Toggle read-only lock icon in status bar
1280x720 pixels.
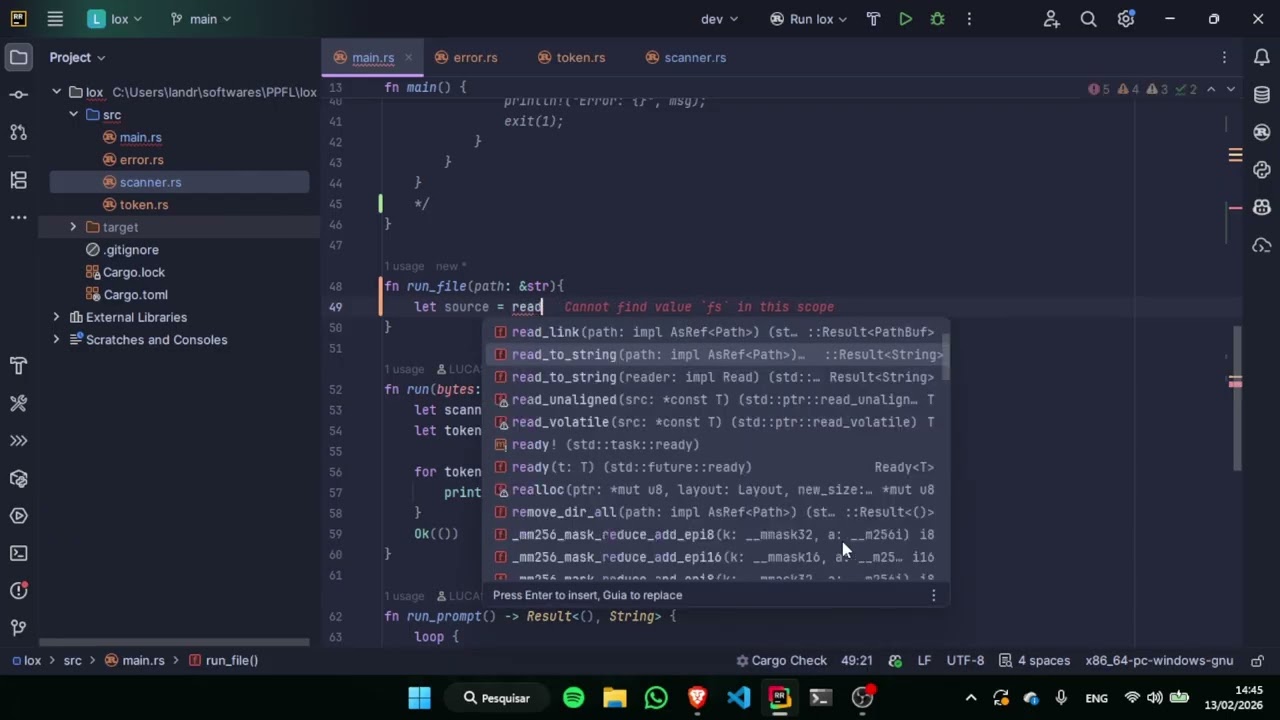1257,661
